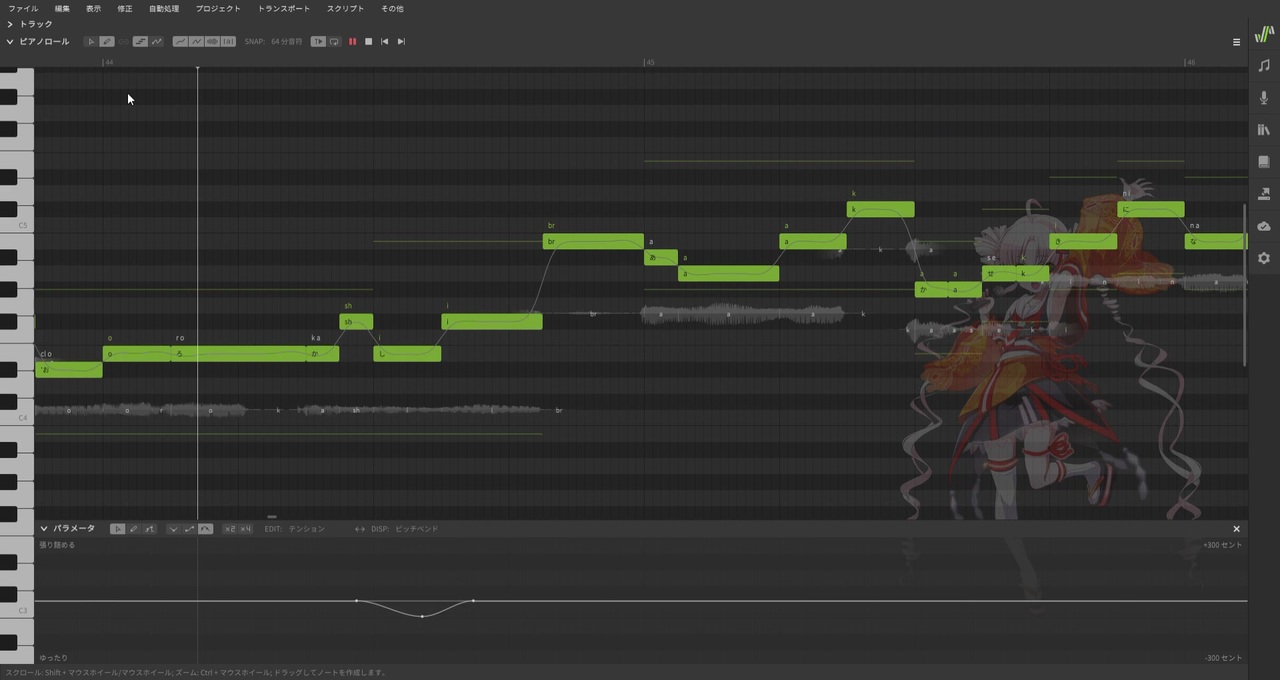Click the piano roll vertical scrollbar
The height and width of the screenshot is (680, 1280).
(1245, 285)
